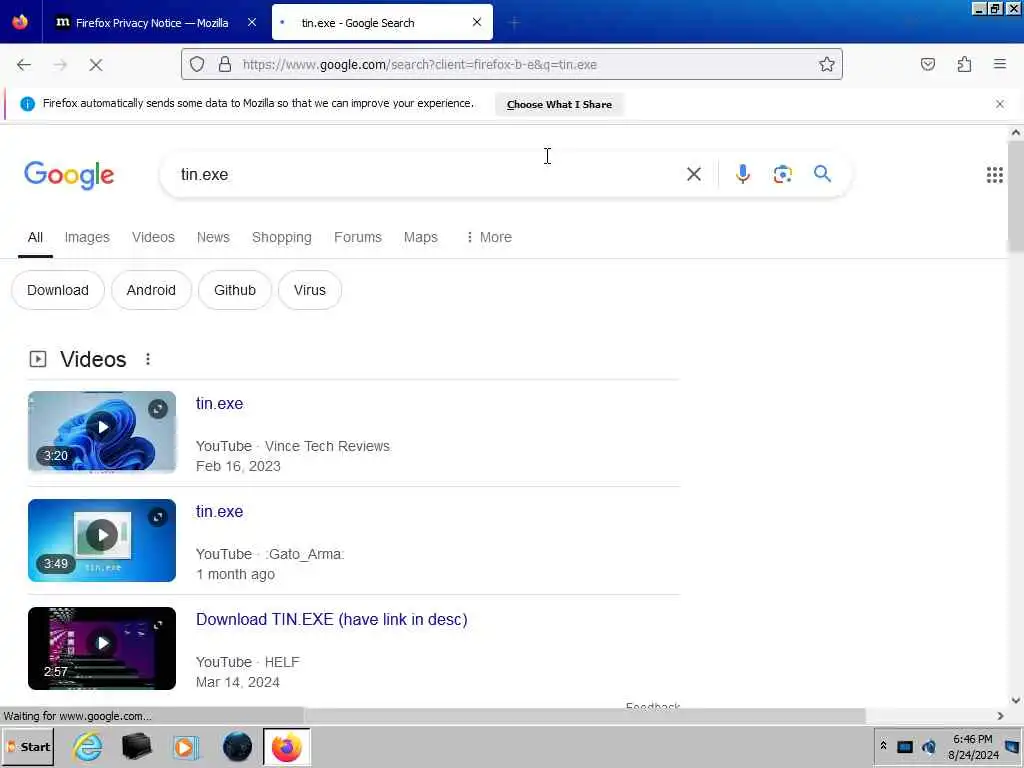
Task: Select the Videos search tab
Action: 153,237
